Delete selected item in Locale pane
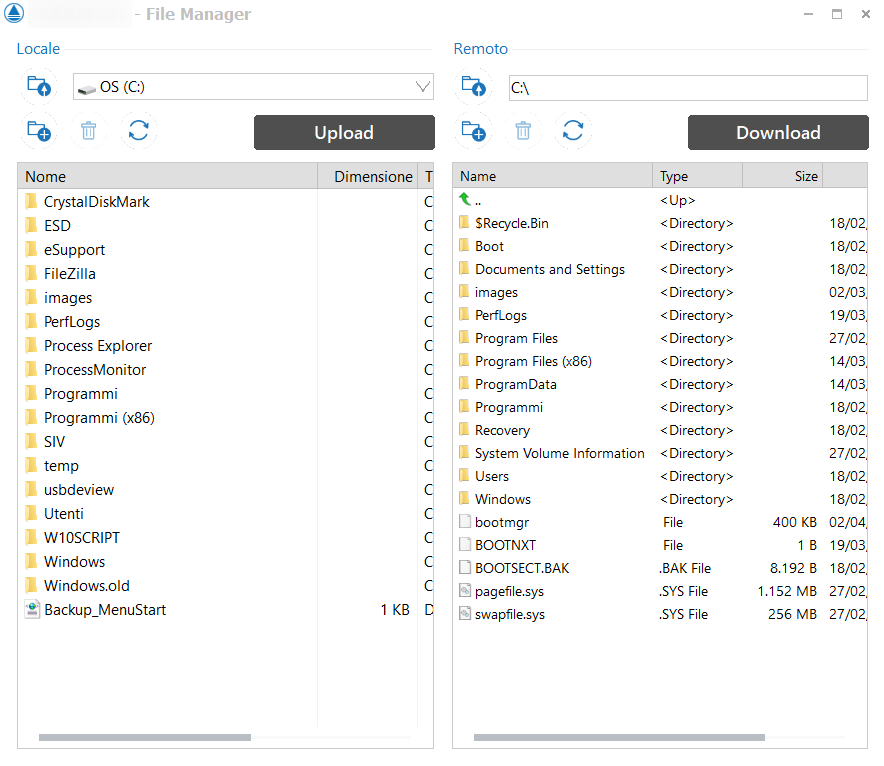The height and width of the screenshot is (766, 884). coord(89,131)
